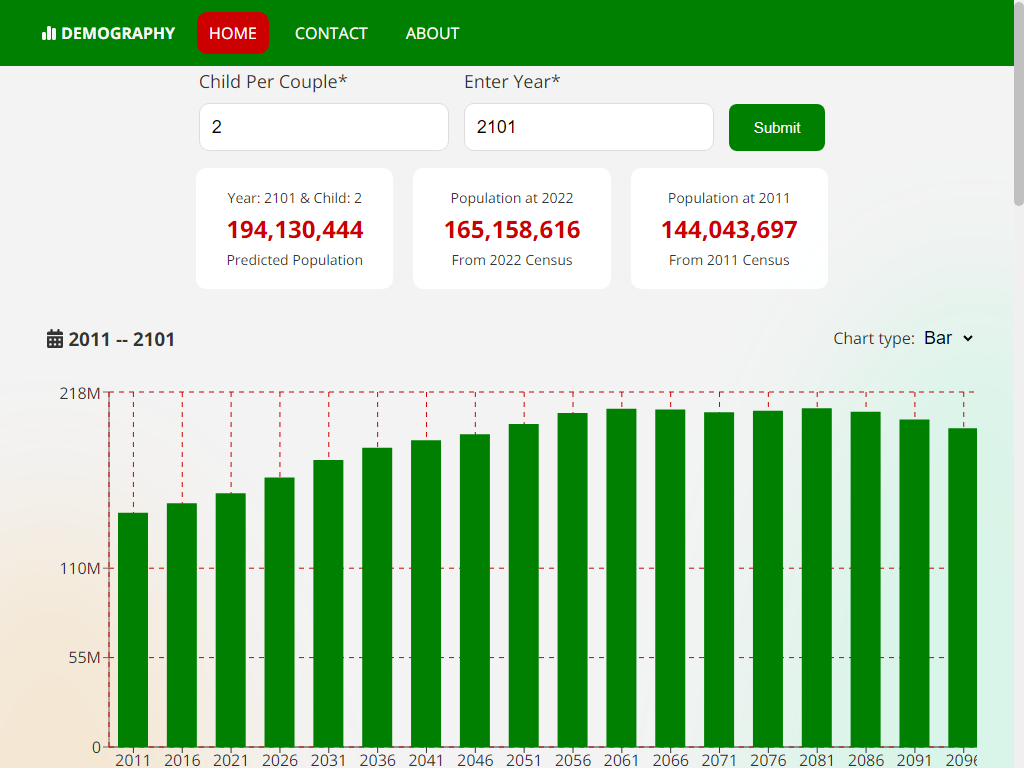Screen dimensions: 1024x768
Task: Click the 2091 bar in the chart
Action: 914,583
